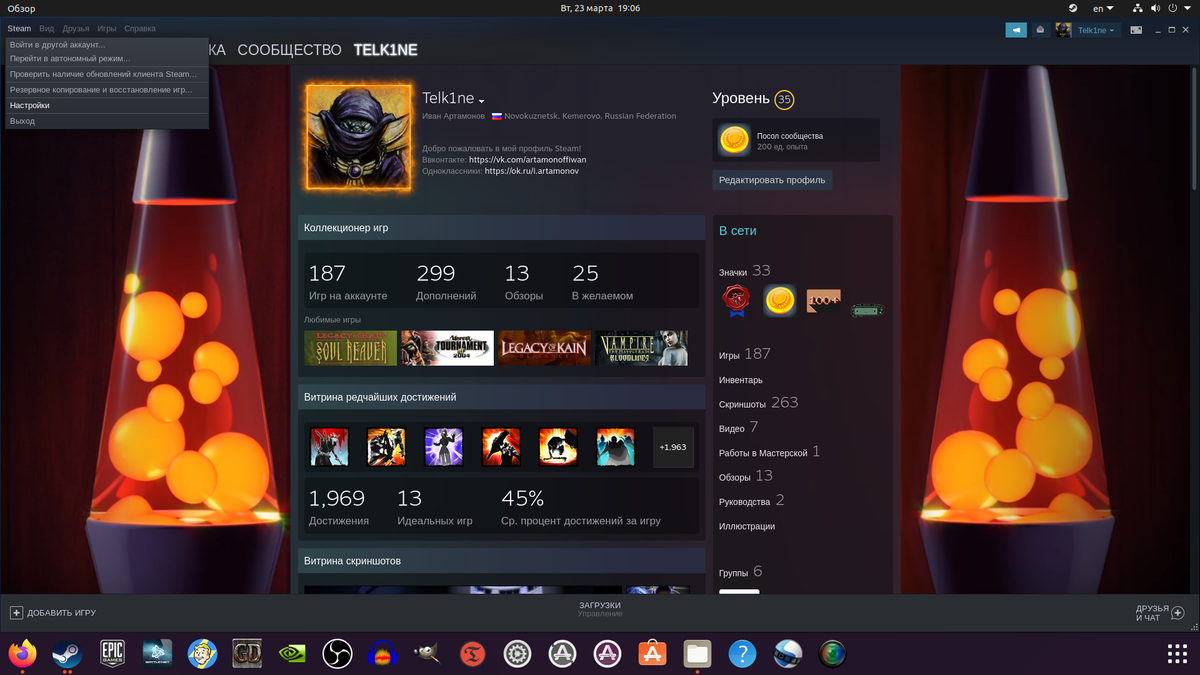The height and width of the screenshot is (675, 1200).
Task: Open the Vampire Bloodlines game thumbnail
Action: [641, 348]
